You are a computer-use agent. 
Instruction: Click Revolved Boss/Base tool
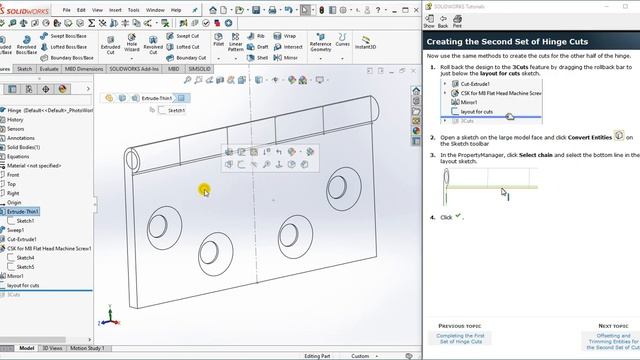[27, 44]
